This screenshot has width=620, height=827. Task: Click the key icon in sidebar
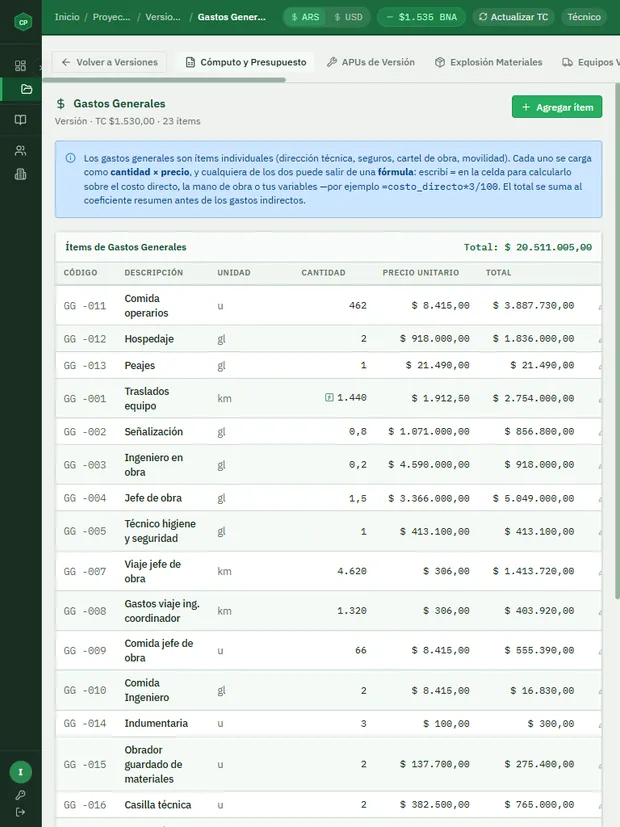click(20, 795)
